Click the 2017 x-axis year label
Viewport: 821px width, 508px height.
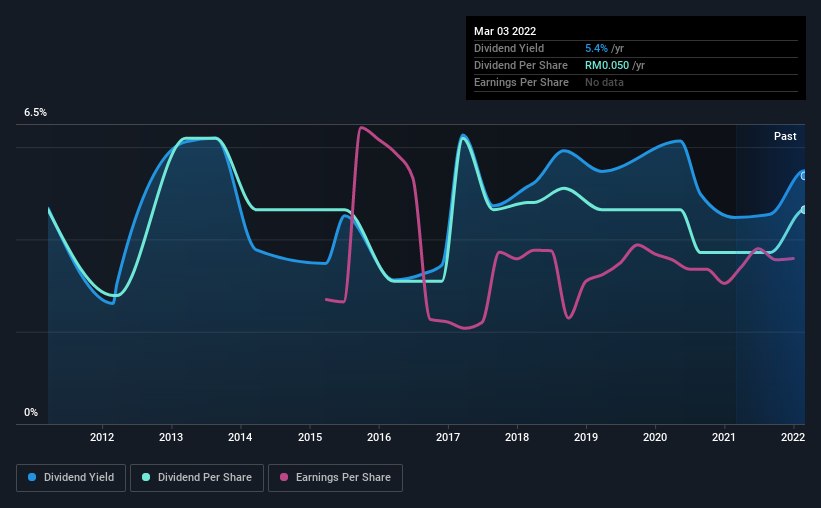coord(448,437)
